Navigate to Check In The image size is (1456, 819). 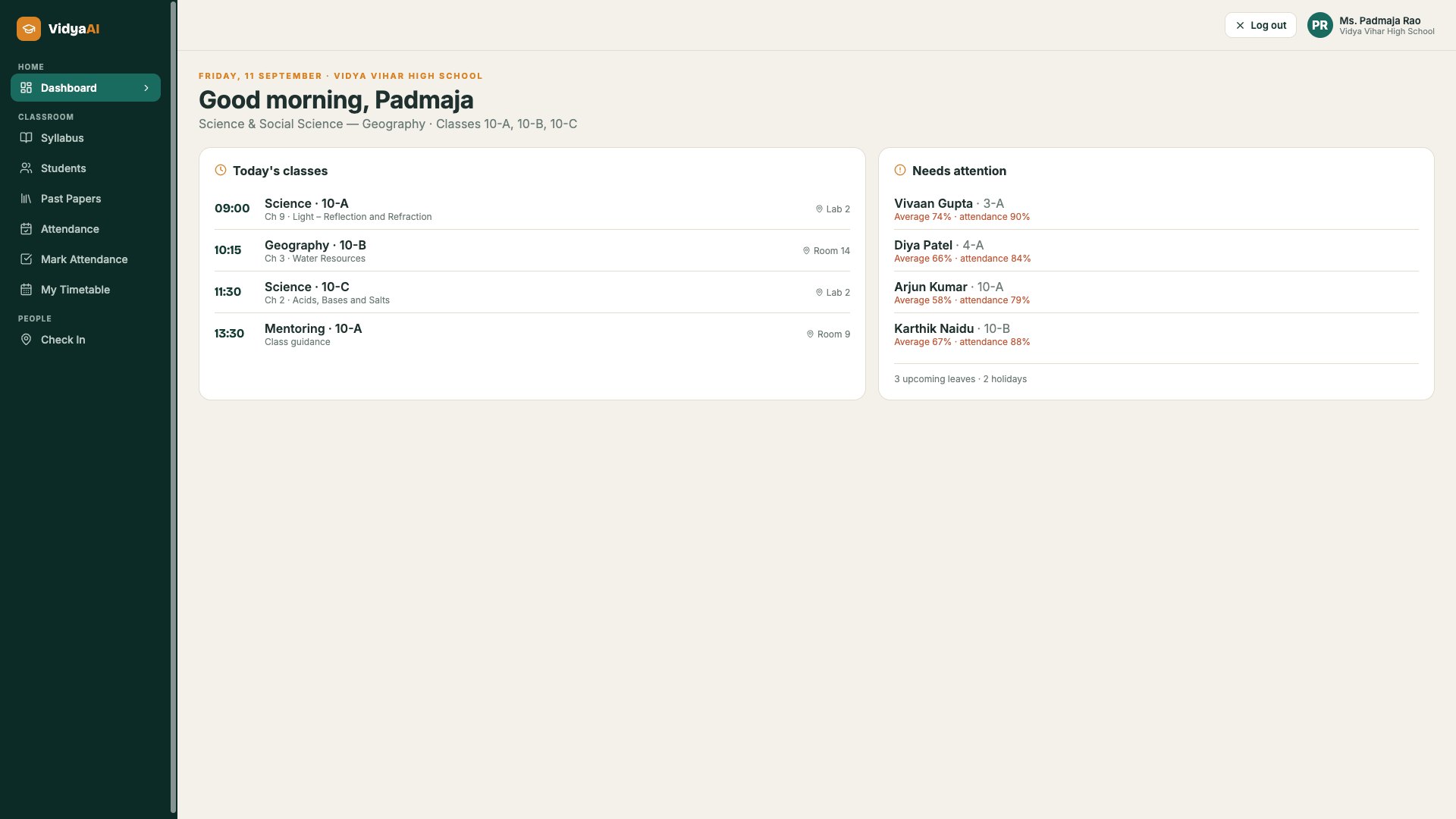[x=86, y=340]
